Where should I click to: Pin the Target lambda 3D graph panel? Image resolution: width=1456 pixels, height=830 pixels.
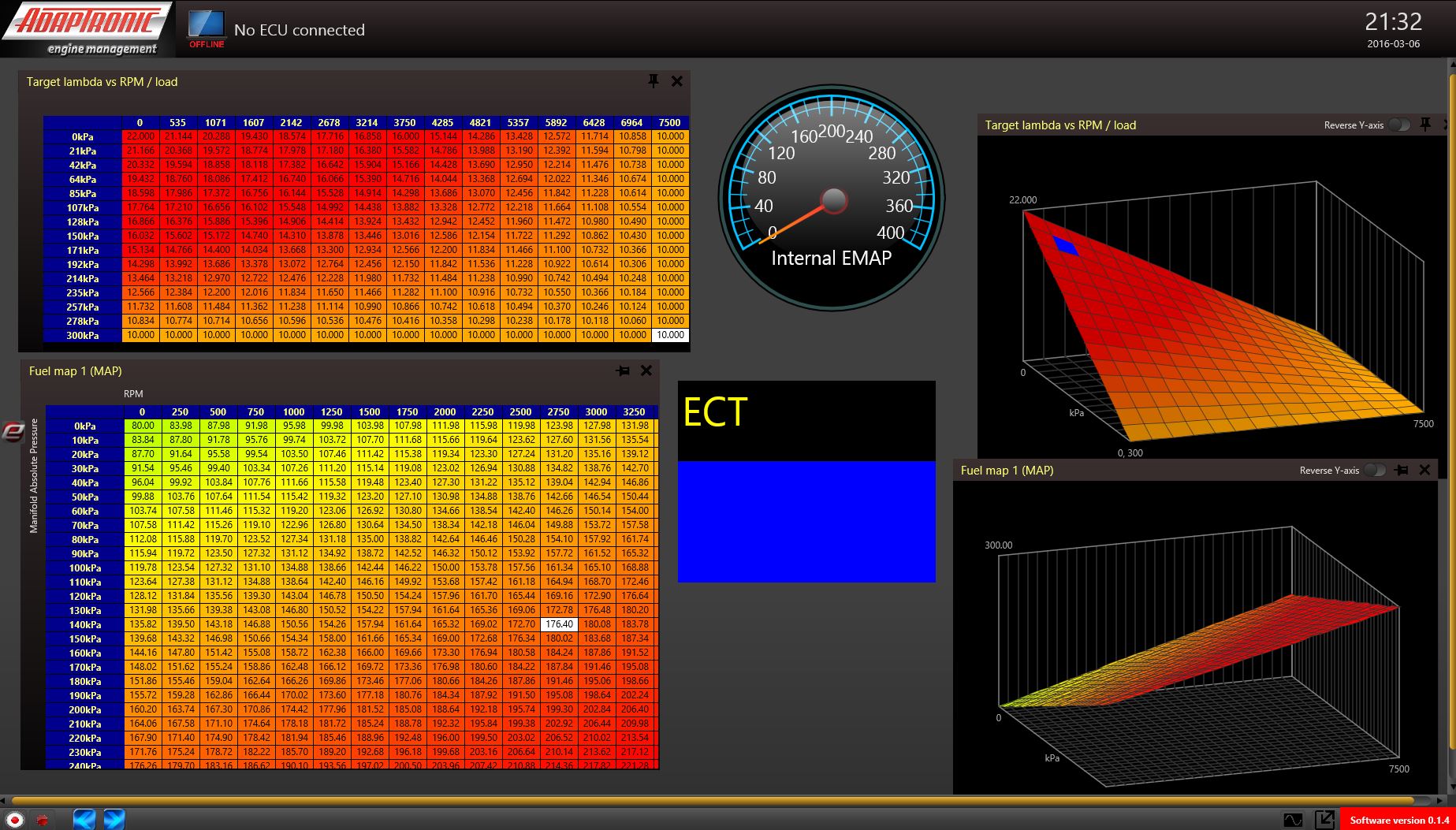click(x=1425, y=125)
